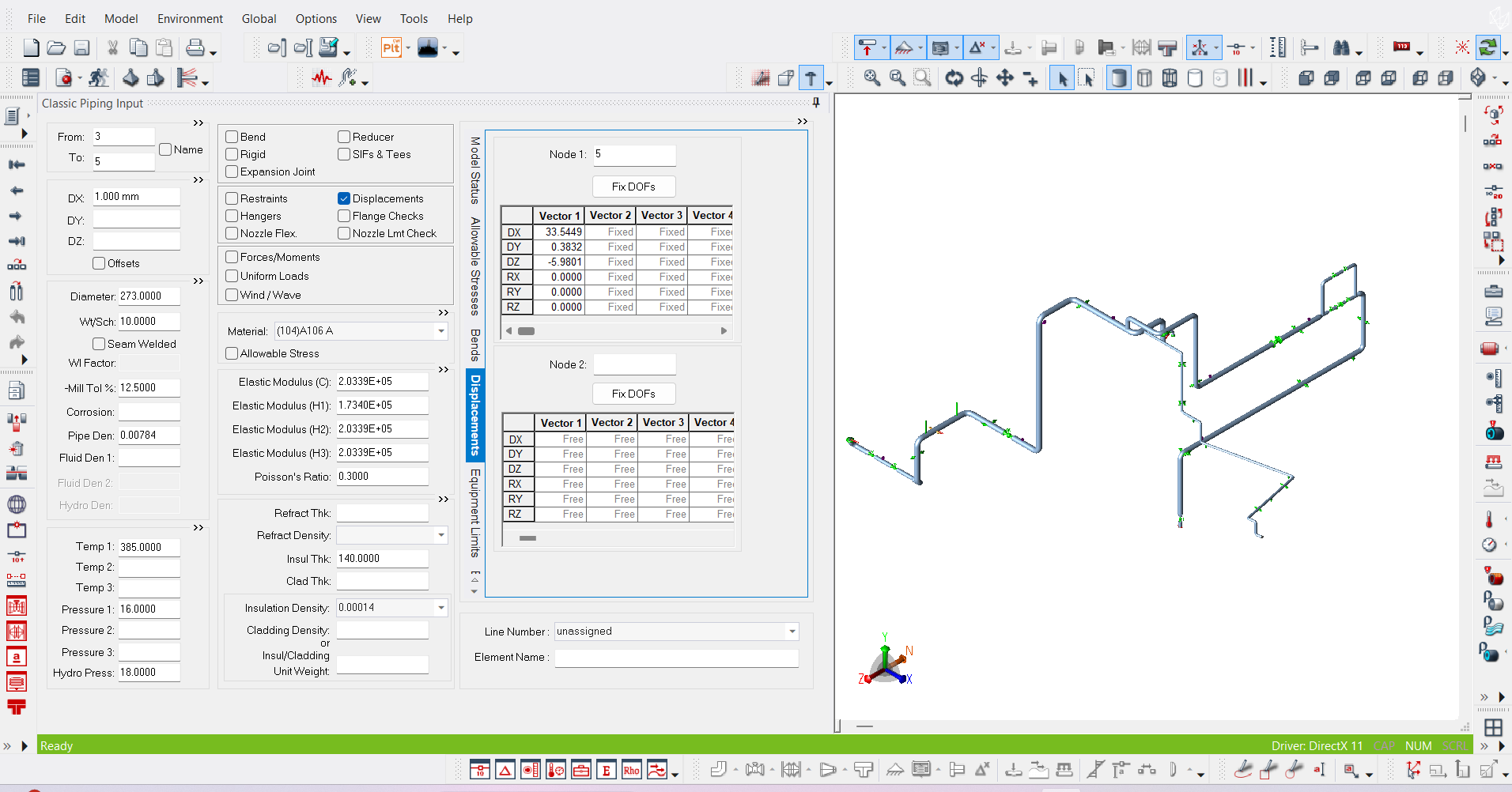Screen dimensions: 1512x792
Task: Uncheck the Displacements checkbox
Action: point(344,198)
